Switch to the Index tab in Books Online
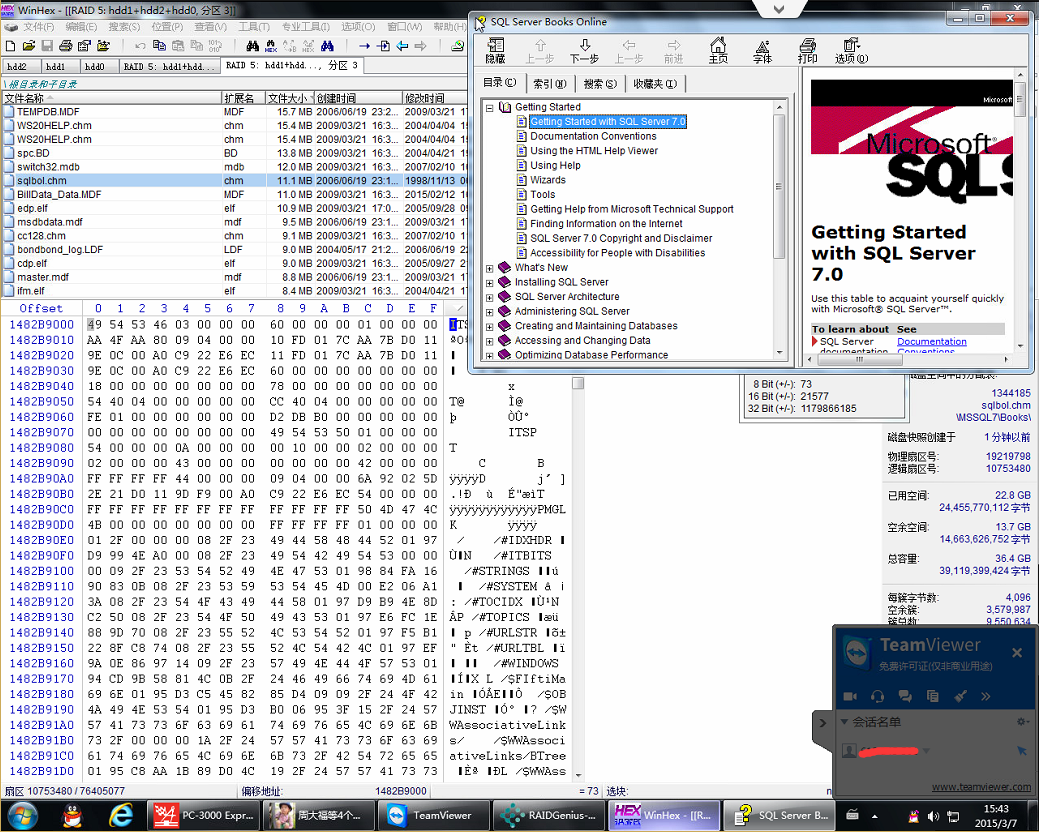The width and height of the screenshot is (1039, 832). pos(550,84)
